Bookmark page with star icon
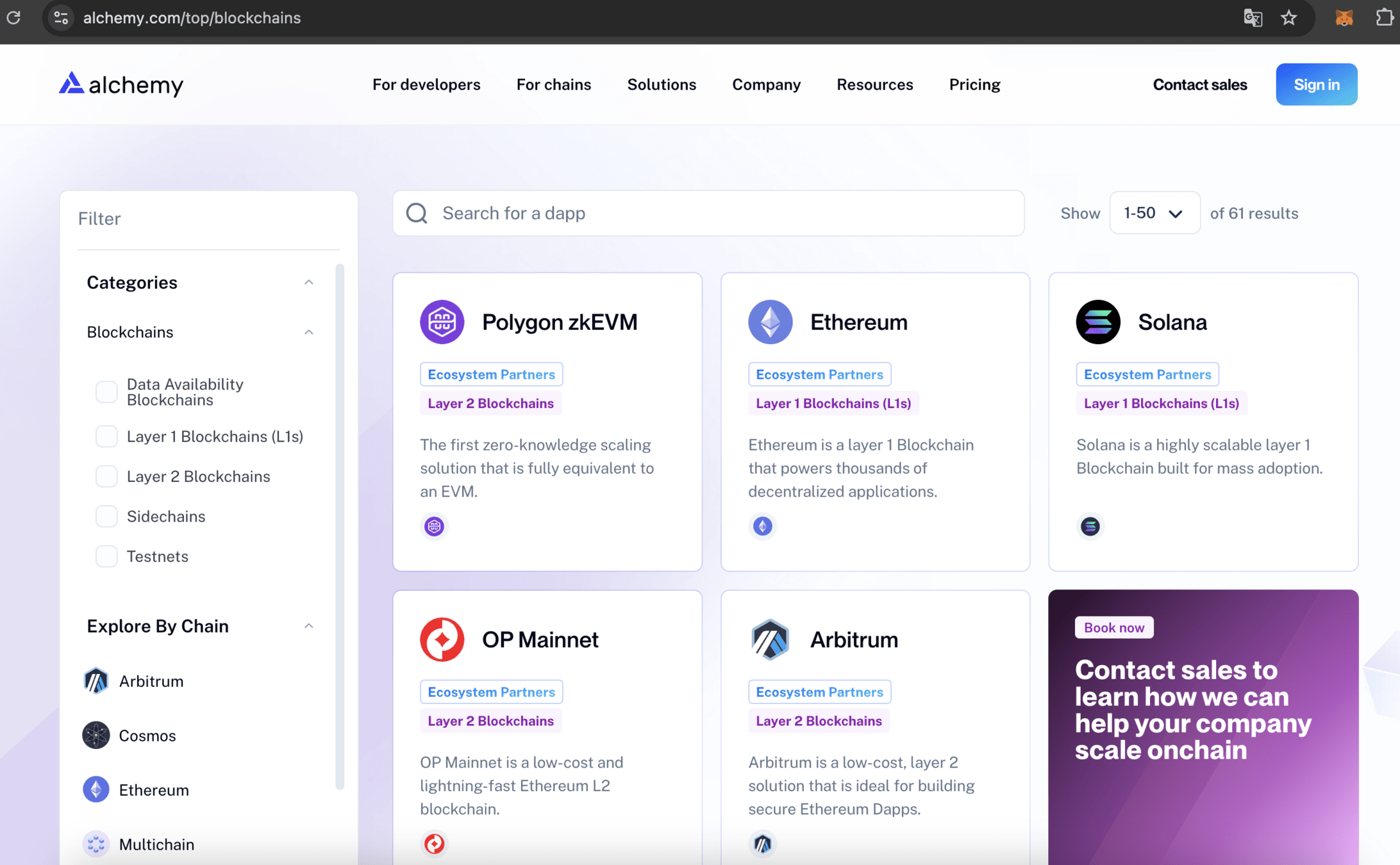 pyautogui.click(x=1288, y=18)
